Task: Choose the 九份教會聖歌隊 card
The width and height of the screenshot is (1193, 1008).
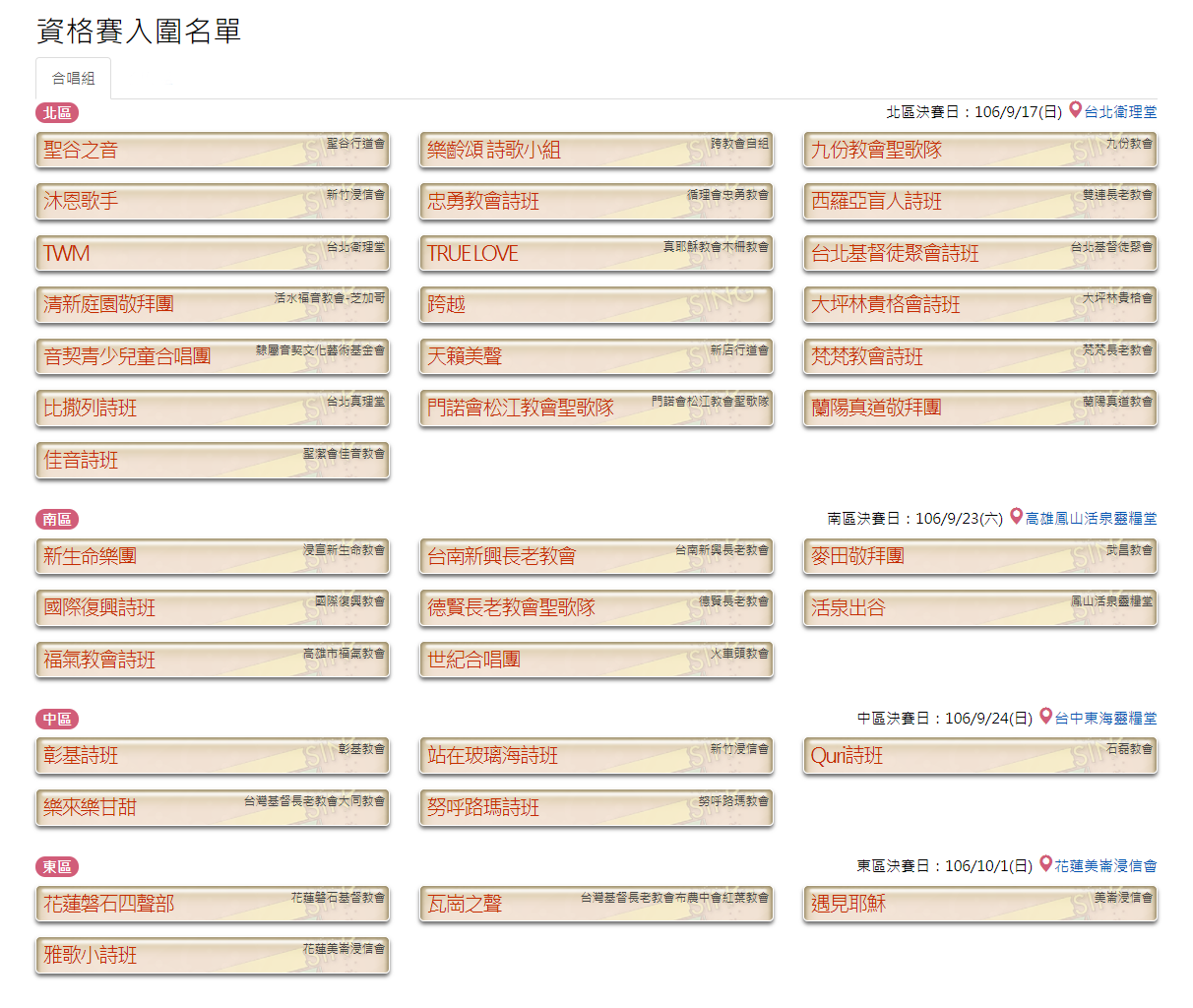Action: [980, 151]
